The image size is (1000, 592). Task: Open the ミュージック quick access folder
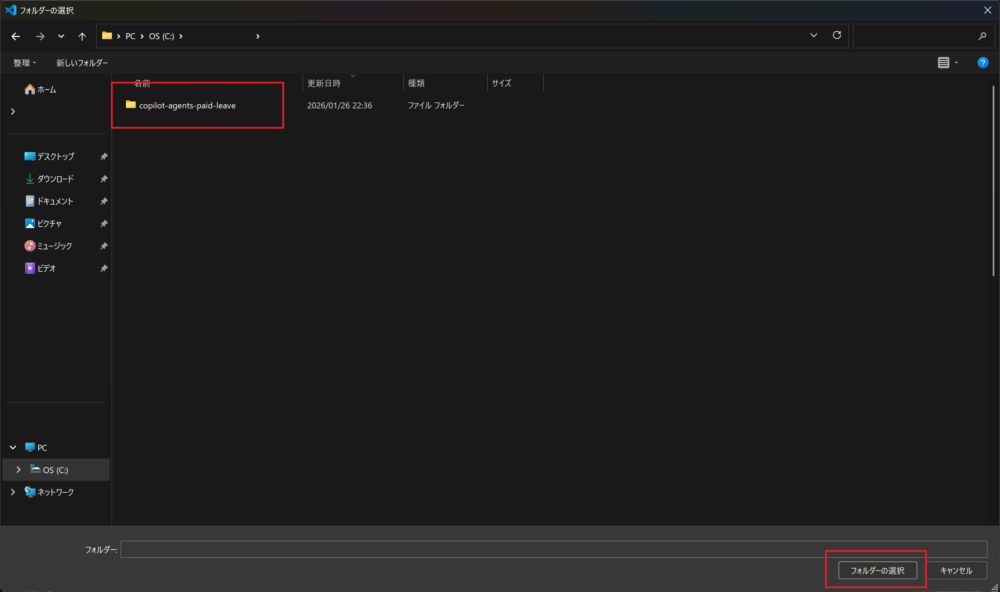[x=54, y=246]
